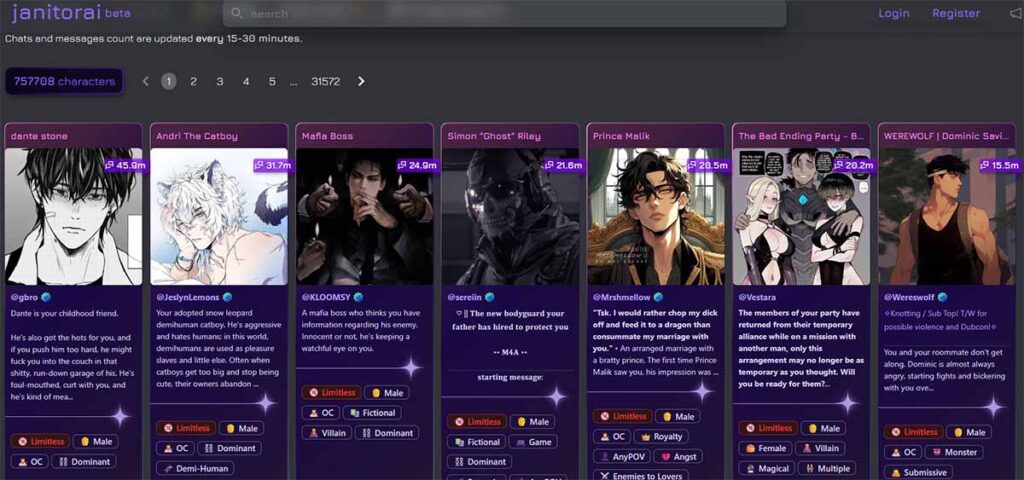Screen dimensions: 1024x480
Task: Click the janitorai beta logo
Action: (x=71, y=13)
